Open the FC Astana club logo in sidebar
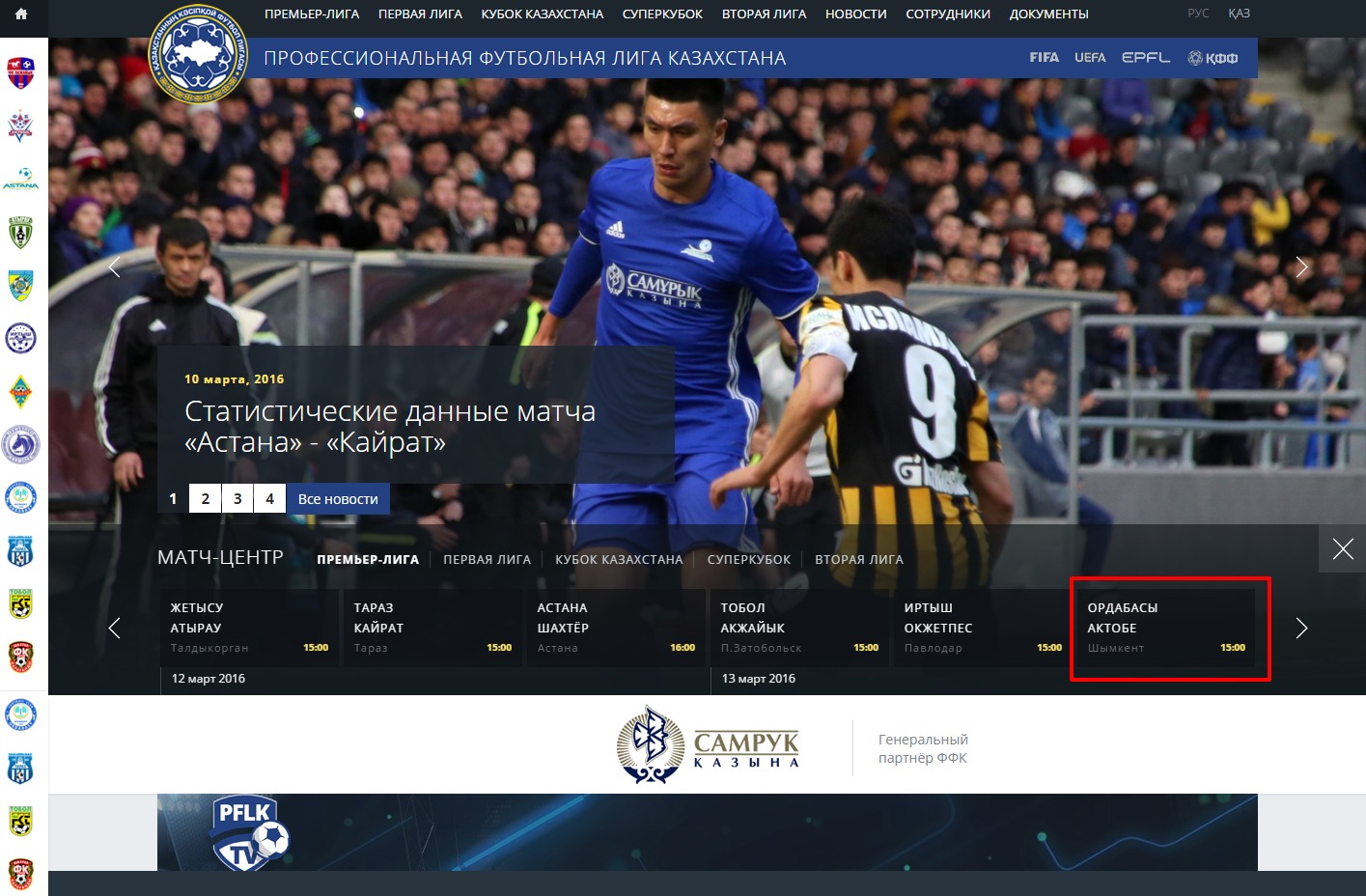The width and height of the screenshot is (1366, 896). point(20,178)
